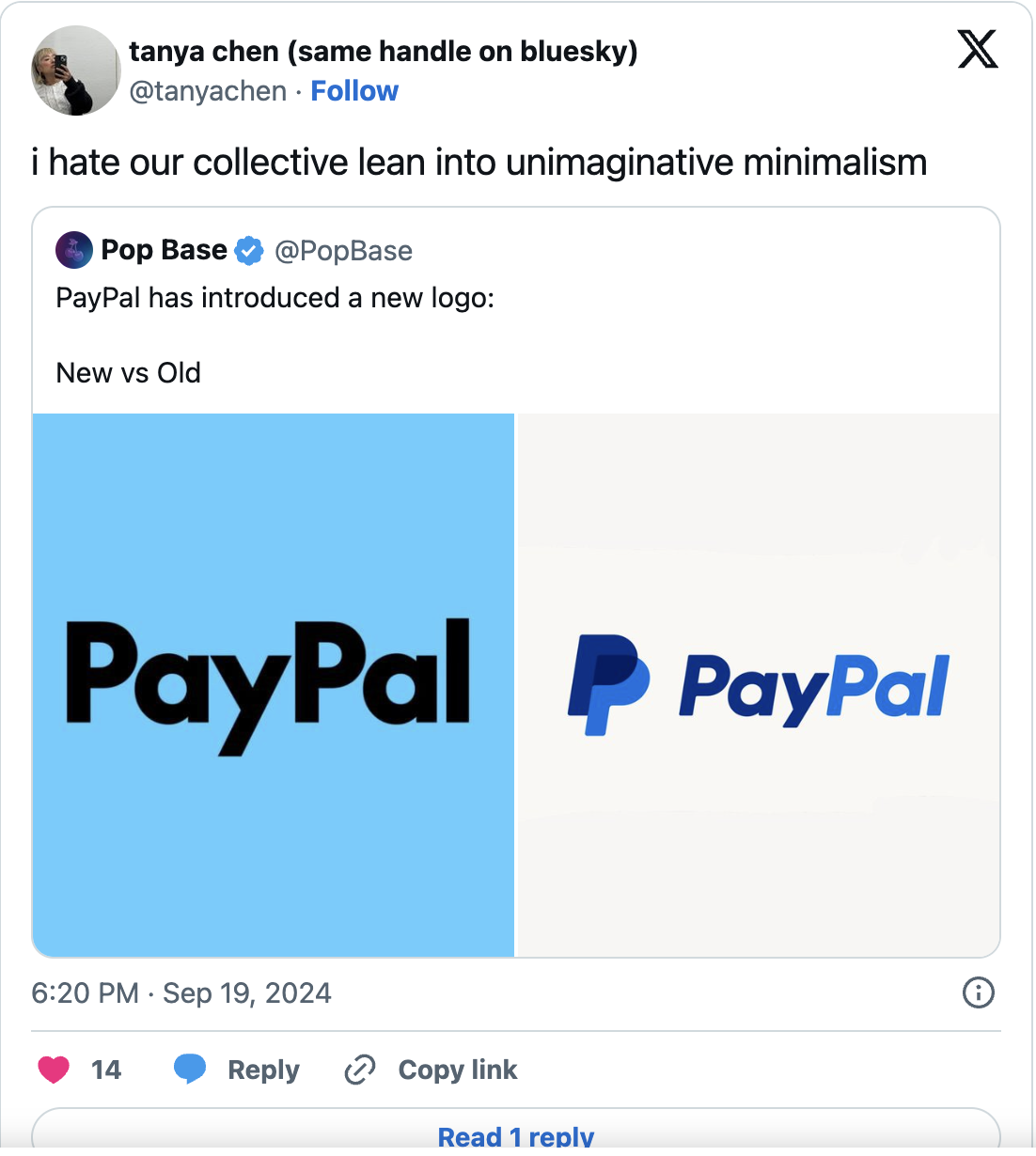Click the chain link copy icon
Screen dimensions: 1036x1156
(x=360, y=1070)
